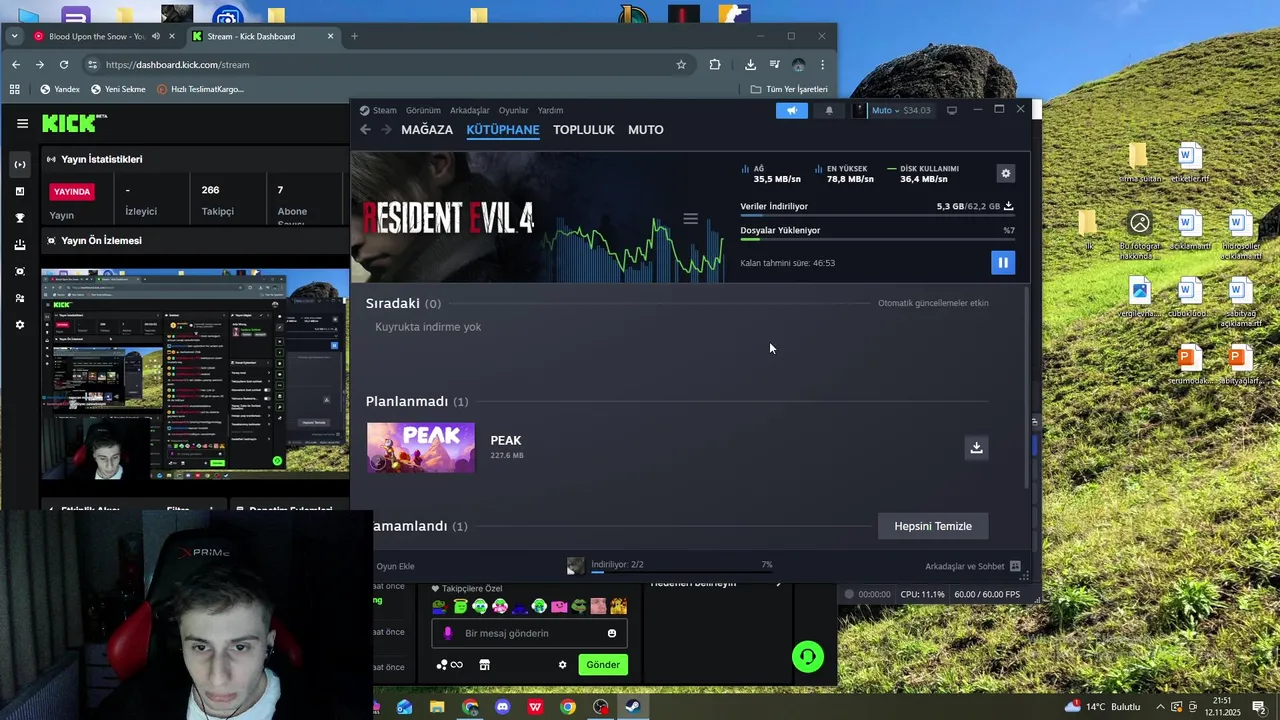Screen dimensions: 1280x720
Task: Reload the Kick dashboard page
Action: [x=64, y=65]
